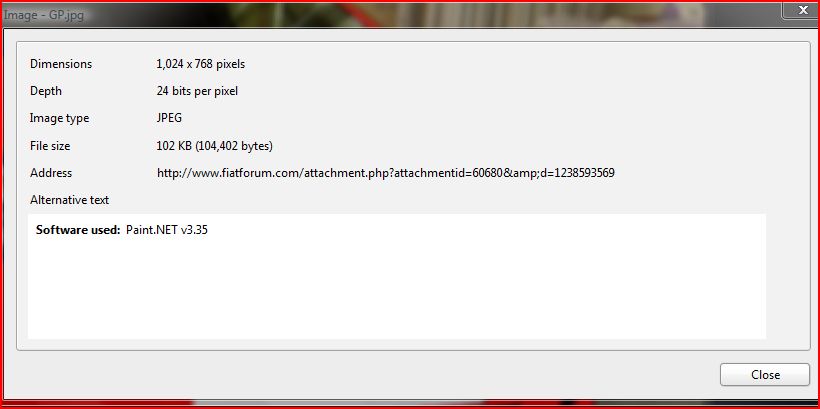The width and height of the screenshot is (820, 409).
Task: Click the Address label
Action: tap(51, 173)
